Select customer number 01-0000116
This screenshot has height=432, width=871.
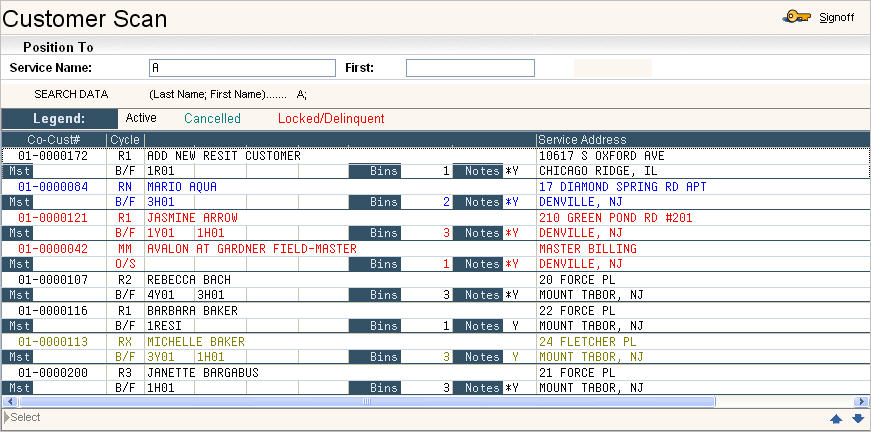(53, 311)
